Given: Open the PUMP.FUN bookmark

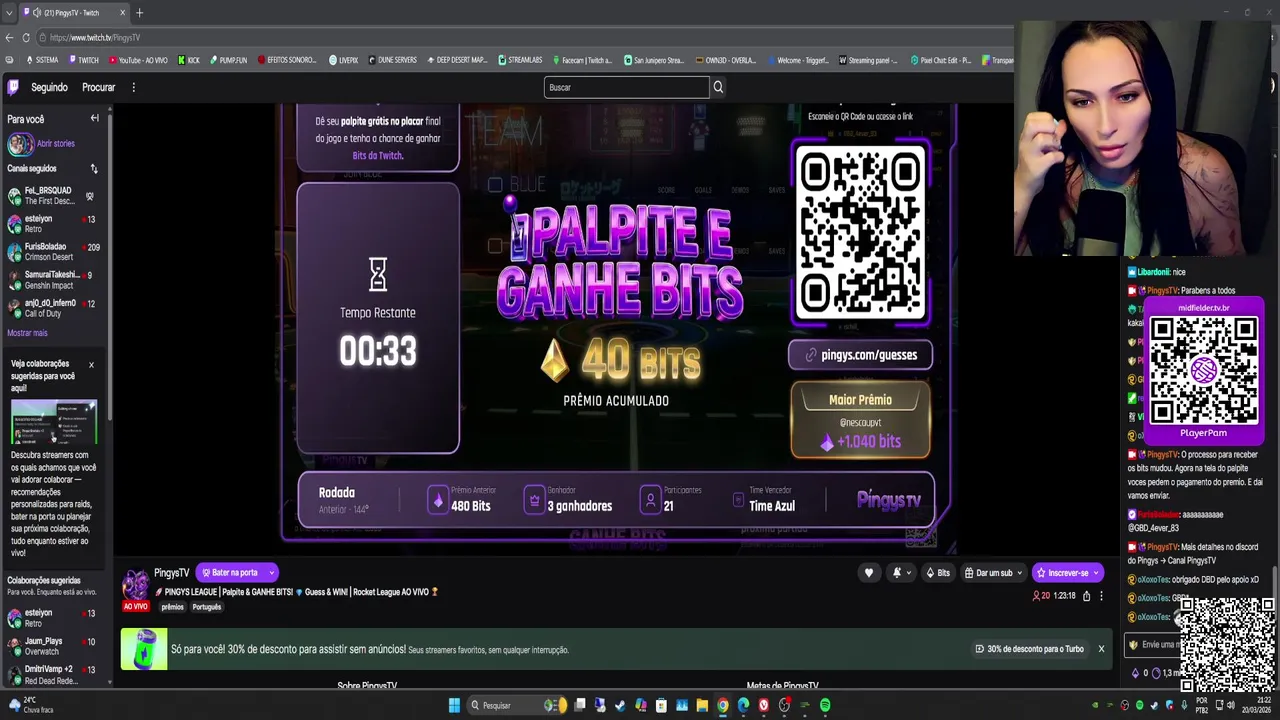Looking at the screenshot, I should pyautogui.click(x=228, y=60).
